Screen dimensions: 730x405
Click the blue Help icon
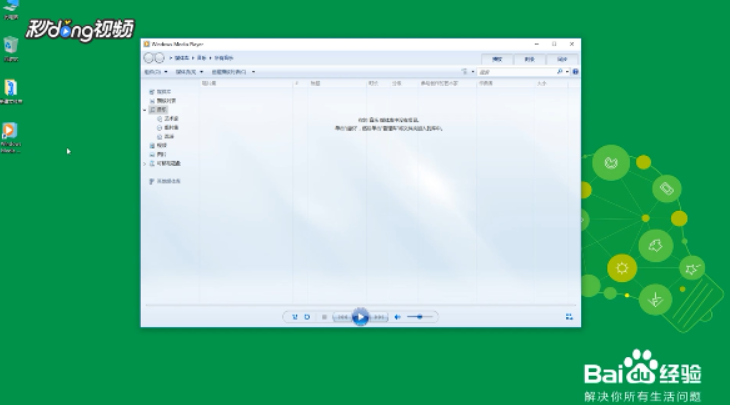point(575,72)
